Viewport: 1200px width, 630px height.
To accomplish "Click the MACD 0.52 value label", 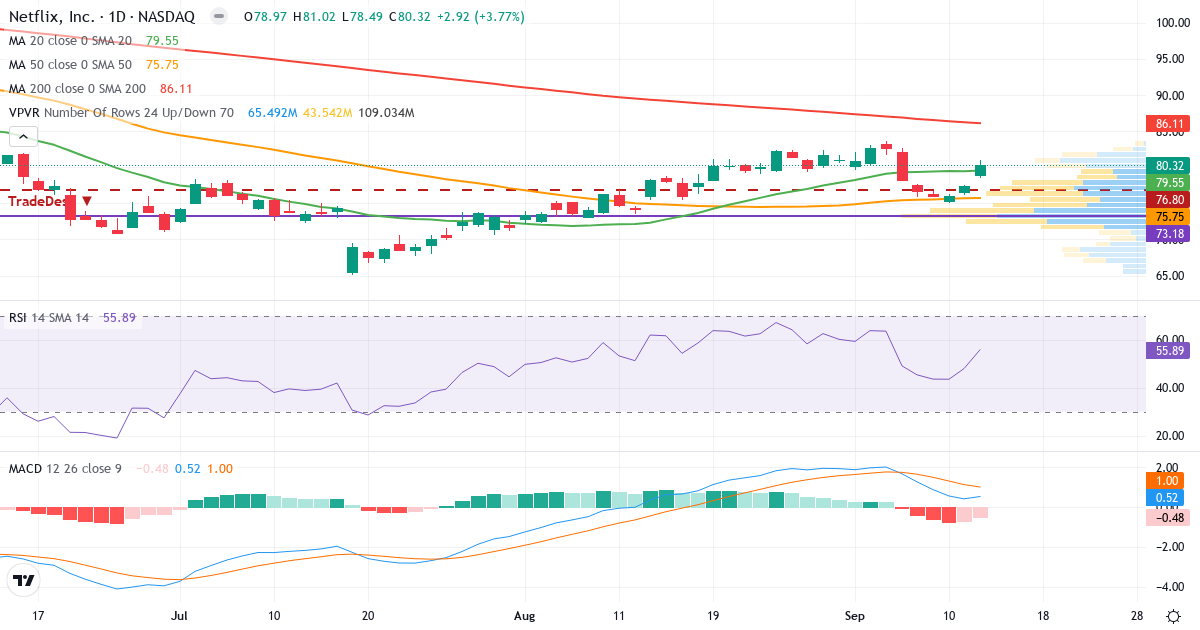I will point(1170,497).
